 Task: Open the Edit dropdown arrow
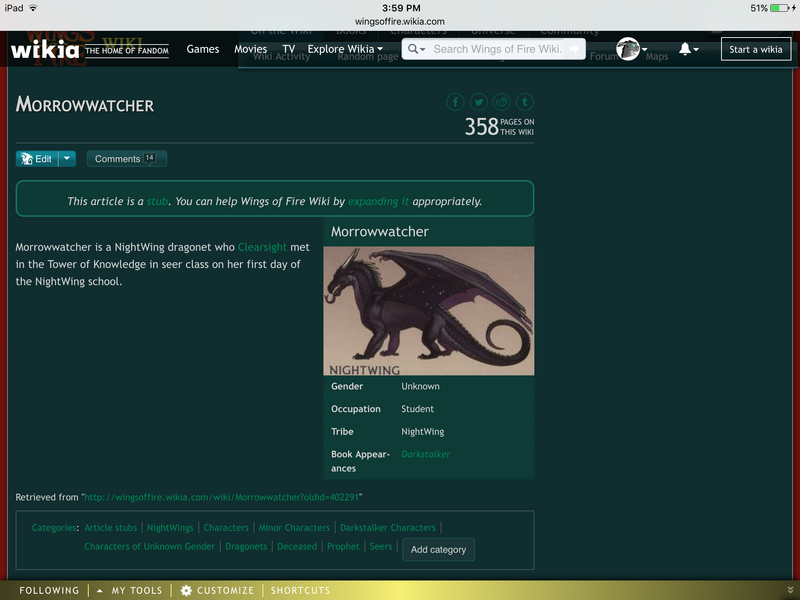tap(67, 158)
